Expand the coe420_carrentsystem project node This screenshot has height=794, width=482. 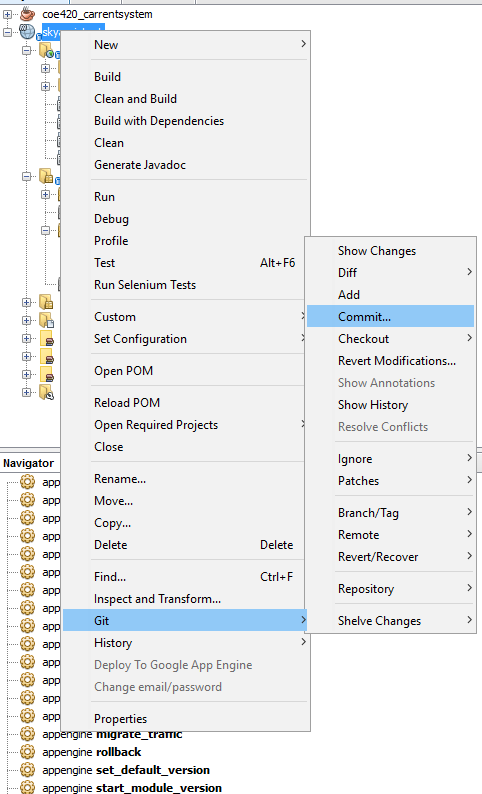(x=7, y=15)
